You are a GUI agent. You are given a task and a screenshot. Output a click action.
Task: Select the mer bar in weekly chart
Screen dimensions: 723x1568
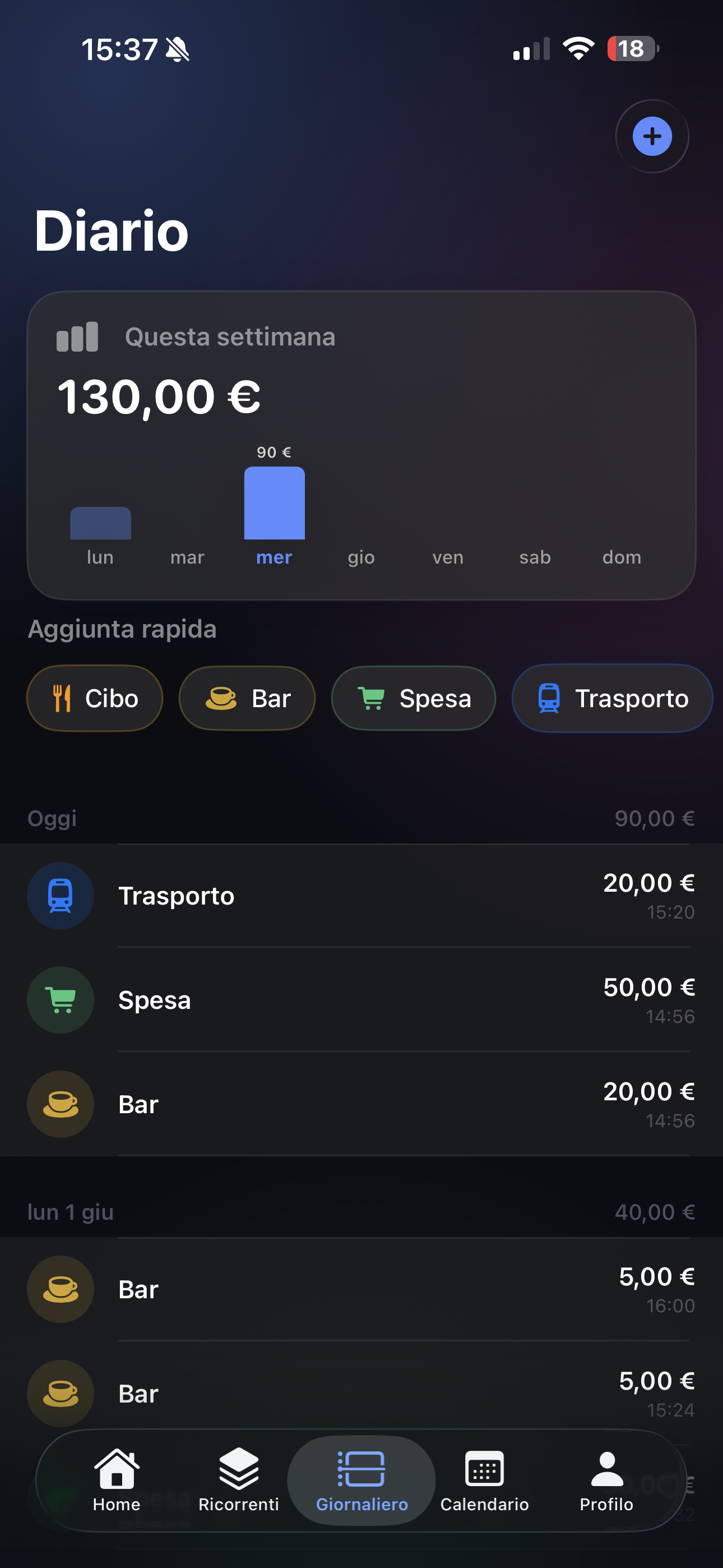(x=275, y=503)
